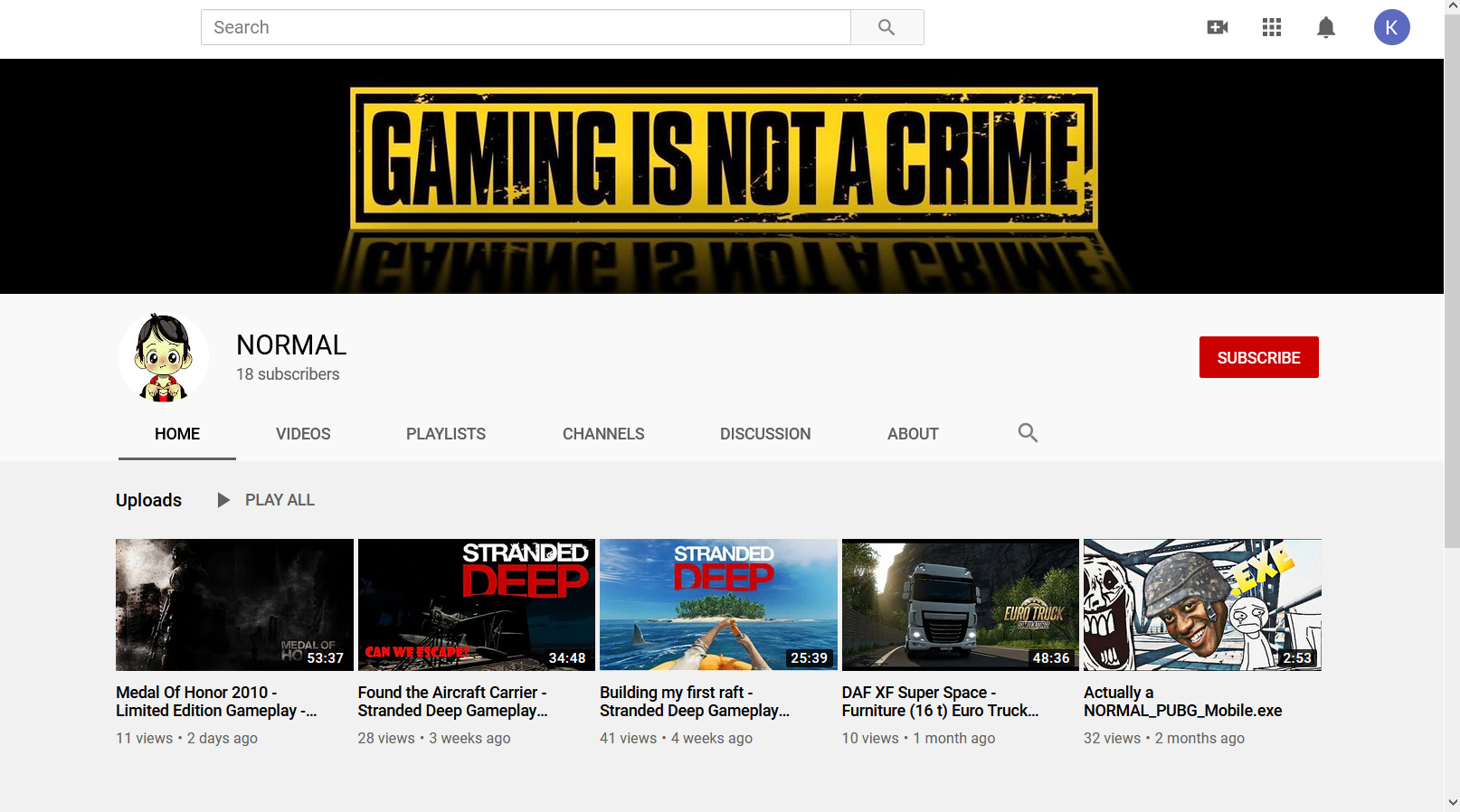Click the scrollbar up arrow

(x=1452, y=7)
